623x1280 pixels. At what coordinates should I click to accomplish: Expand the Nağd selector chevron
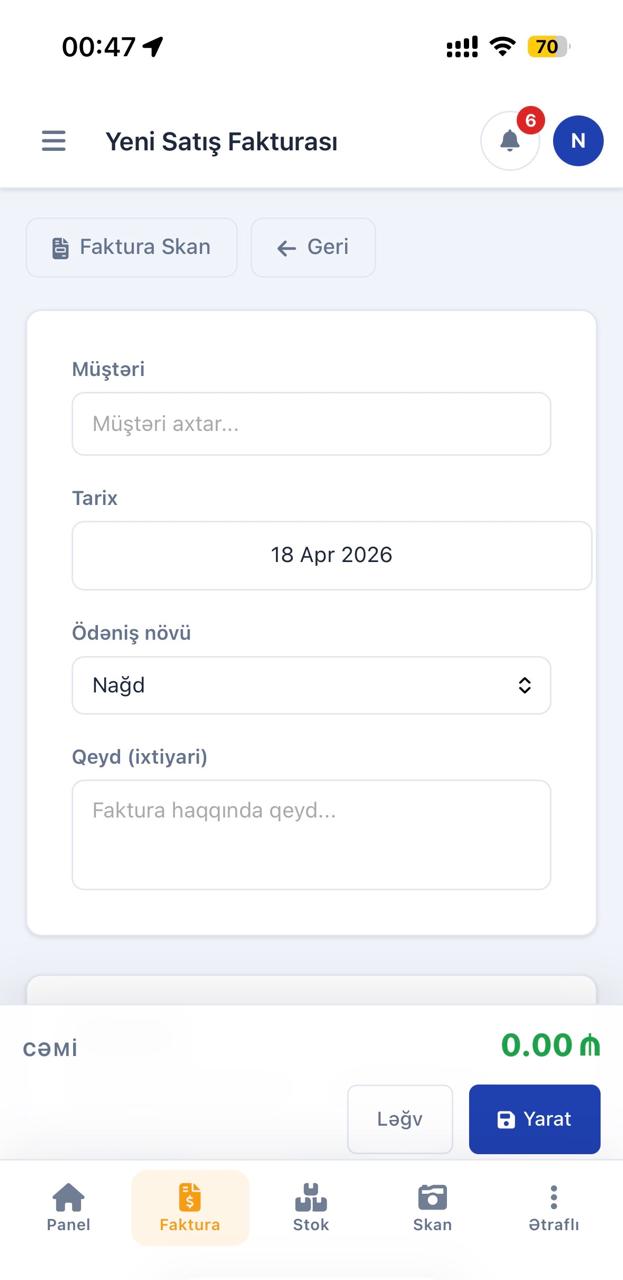(524, 685)
